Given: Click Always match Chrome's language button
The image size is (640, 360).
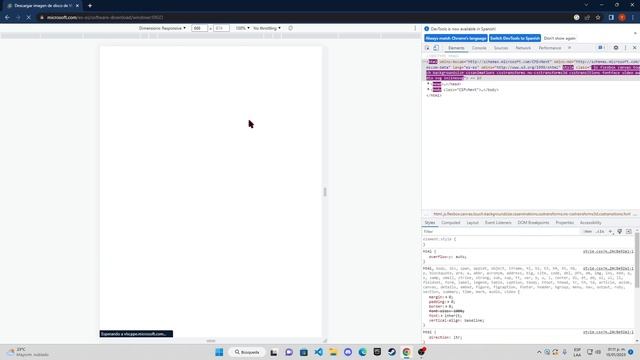Looking at the screenshot, I should (456, 38).
